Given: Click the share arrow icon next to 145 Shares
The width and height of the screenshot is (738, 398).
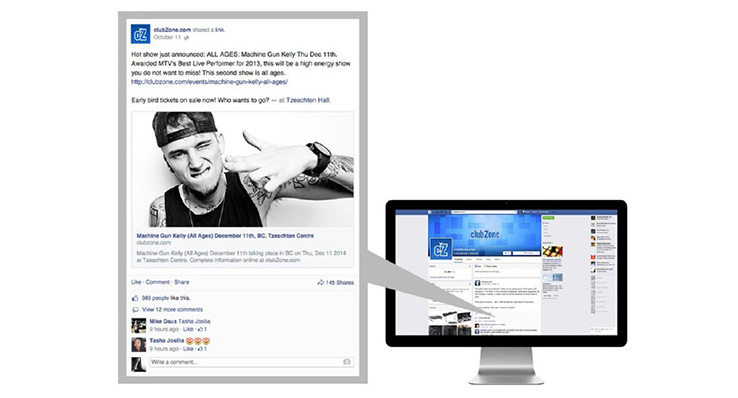Looking at the screenshot, I should pyautogui.click(x=321, y=283).
